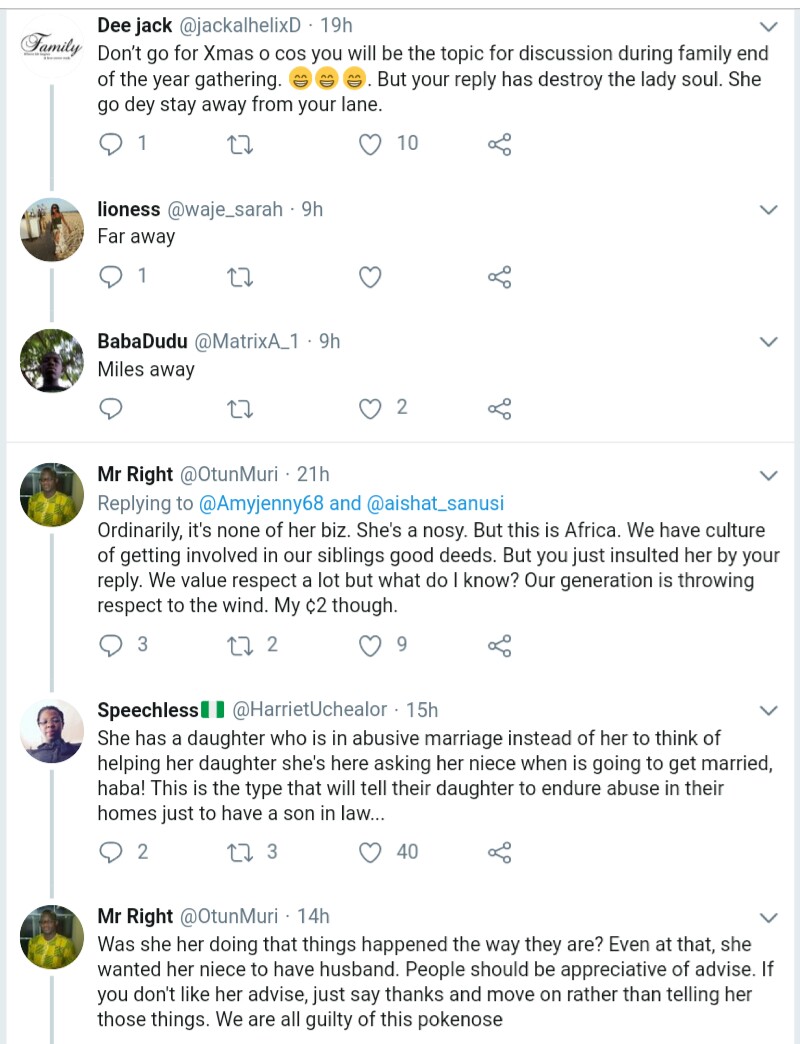Reply to Dee jack's Xmas tweet

click(111, 144)
